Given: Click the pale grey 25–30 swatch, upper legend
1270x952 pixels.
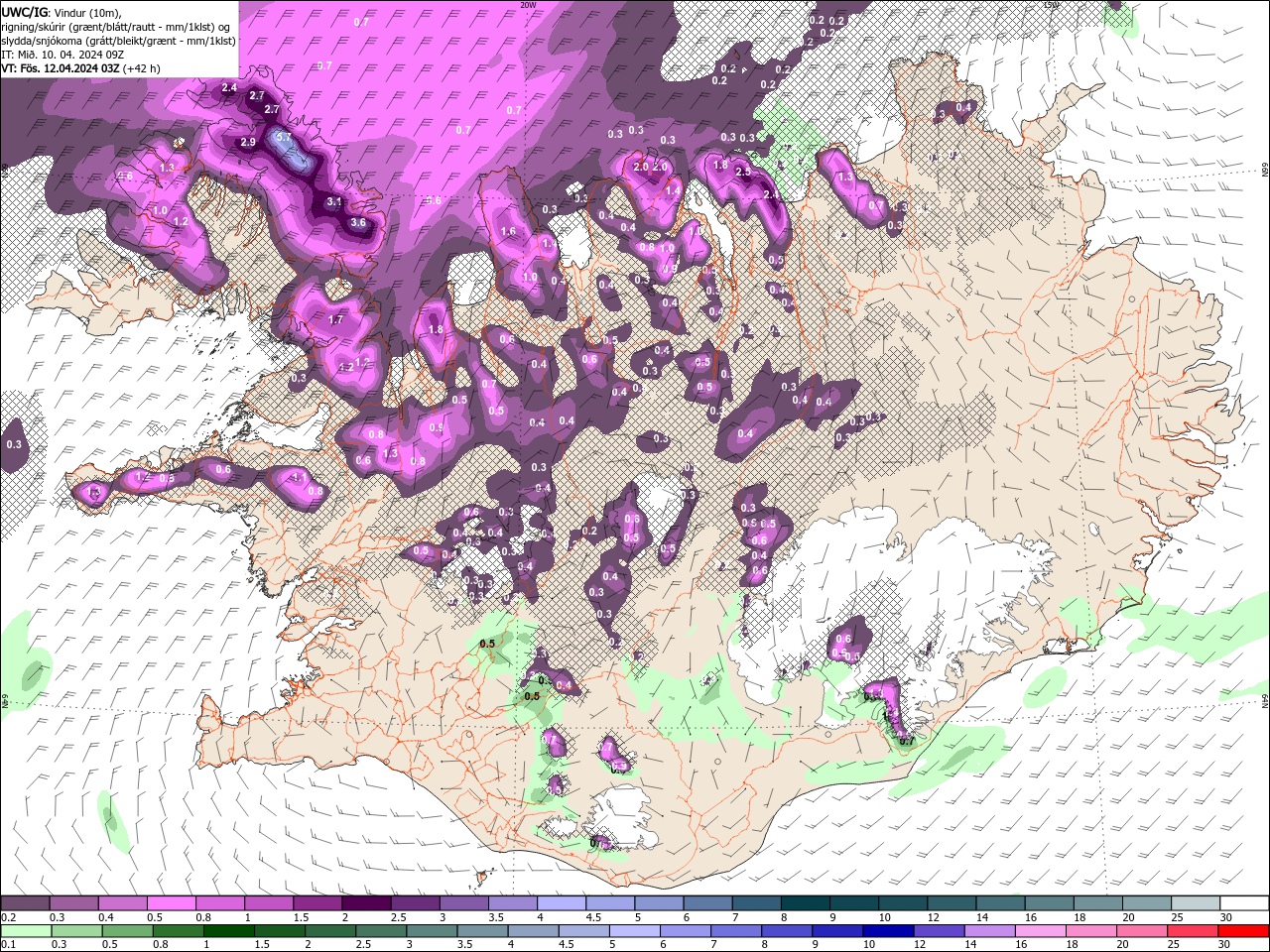Looking at the screenshot, I should [1196, 903].
